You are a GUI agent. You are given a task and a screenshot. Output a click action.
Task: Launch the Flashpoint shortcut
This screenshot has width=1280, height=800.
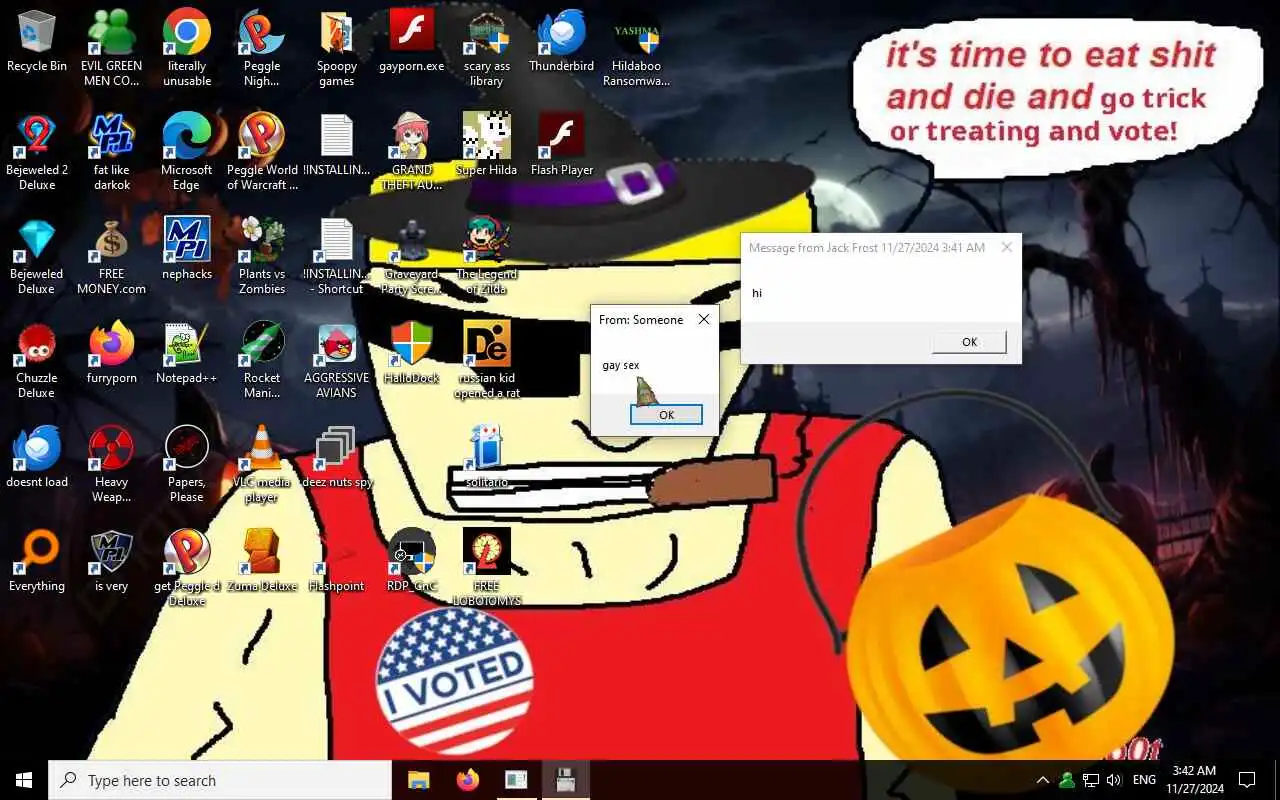(337, 562)
